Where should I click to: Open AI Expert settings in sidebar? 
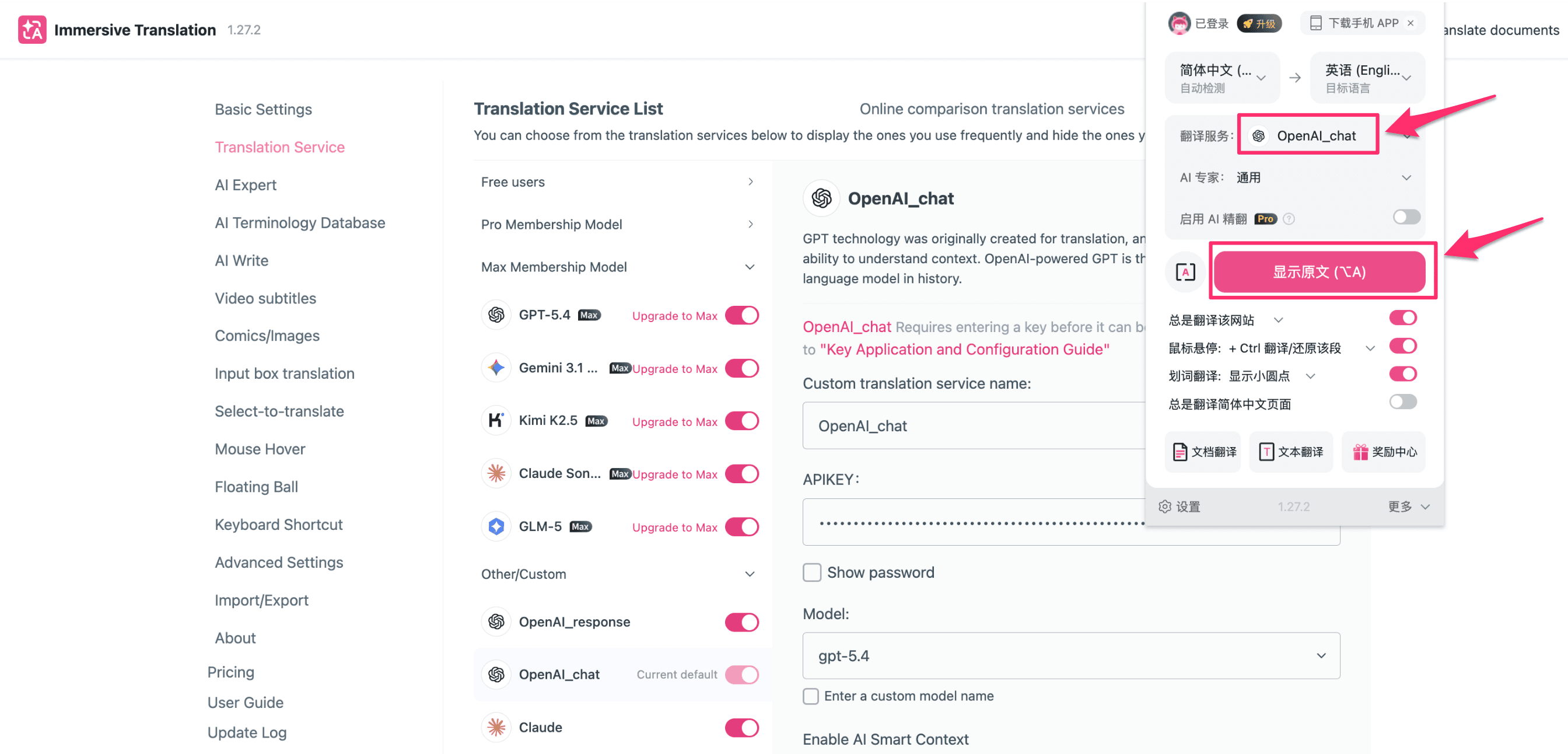click(246, 185)
